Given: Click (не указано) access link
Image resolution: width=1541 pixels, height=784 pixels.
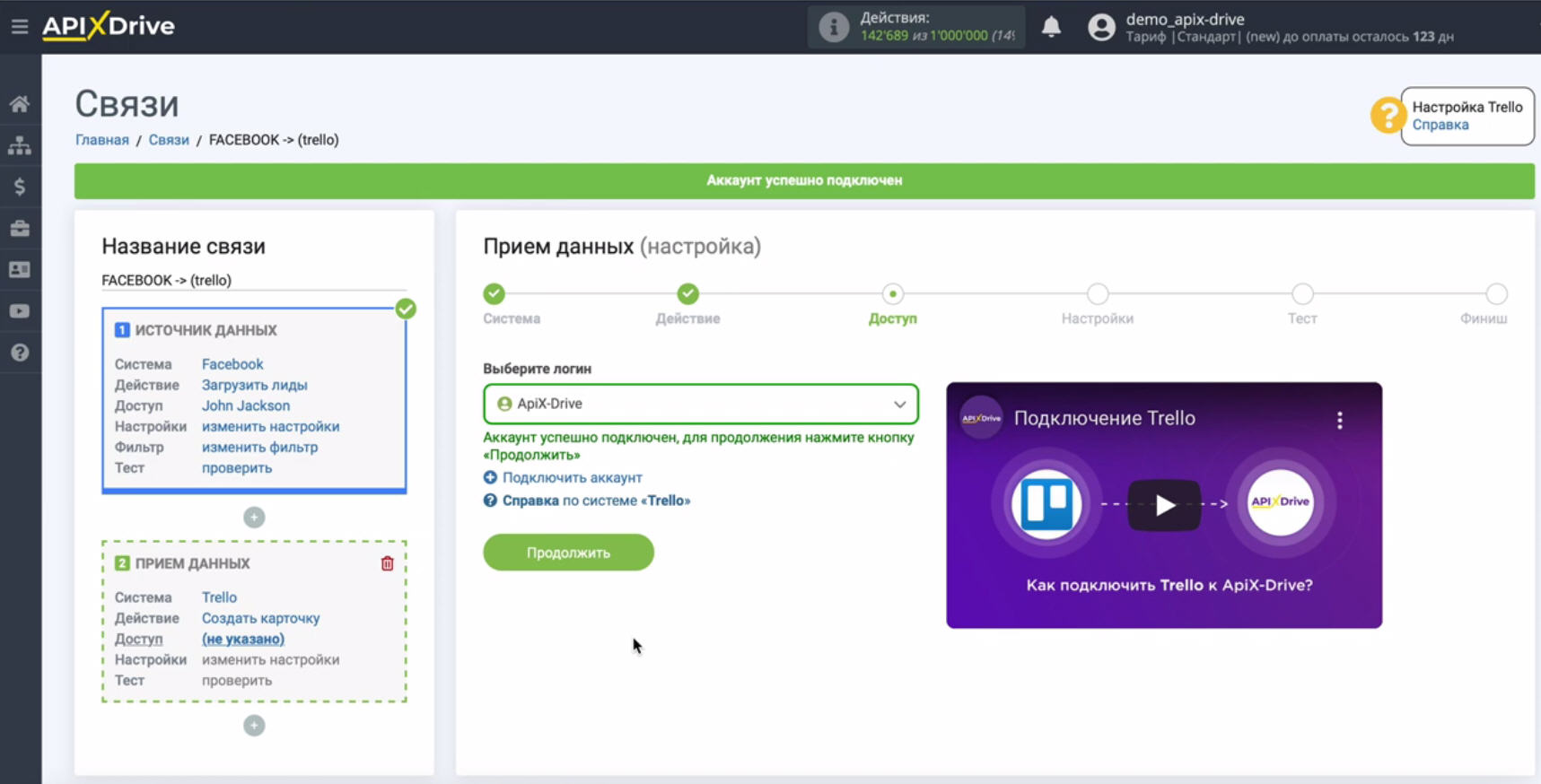Looking at the screenshot, I should click(243, 639).
